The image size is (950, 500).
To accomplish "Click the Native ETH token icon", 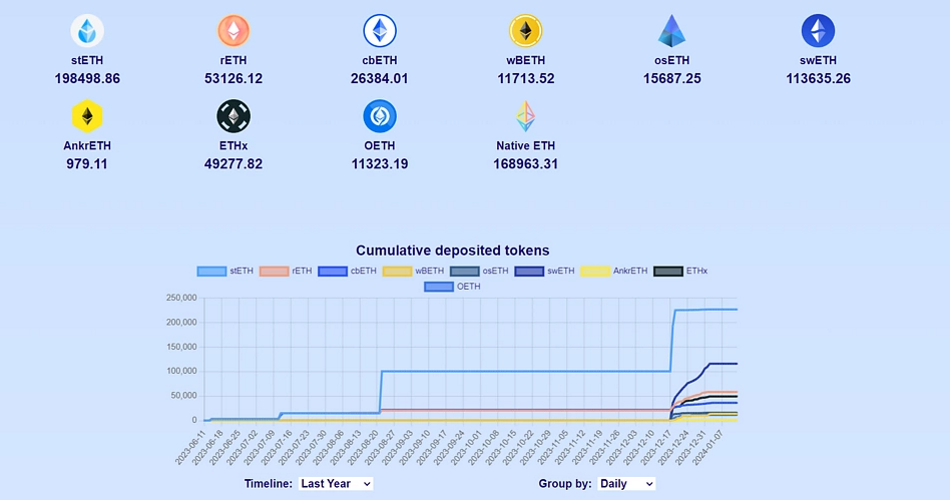I will [525, 116].
